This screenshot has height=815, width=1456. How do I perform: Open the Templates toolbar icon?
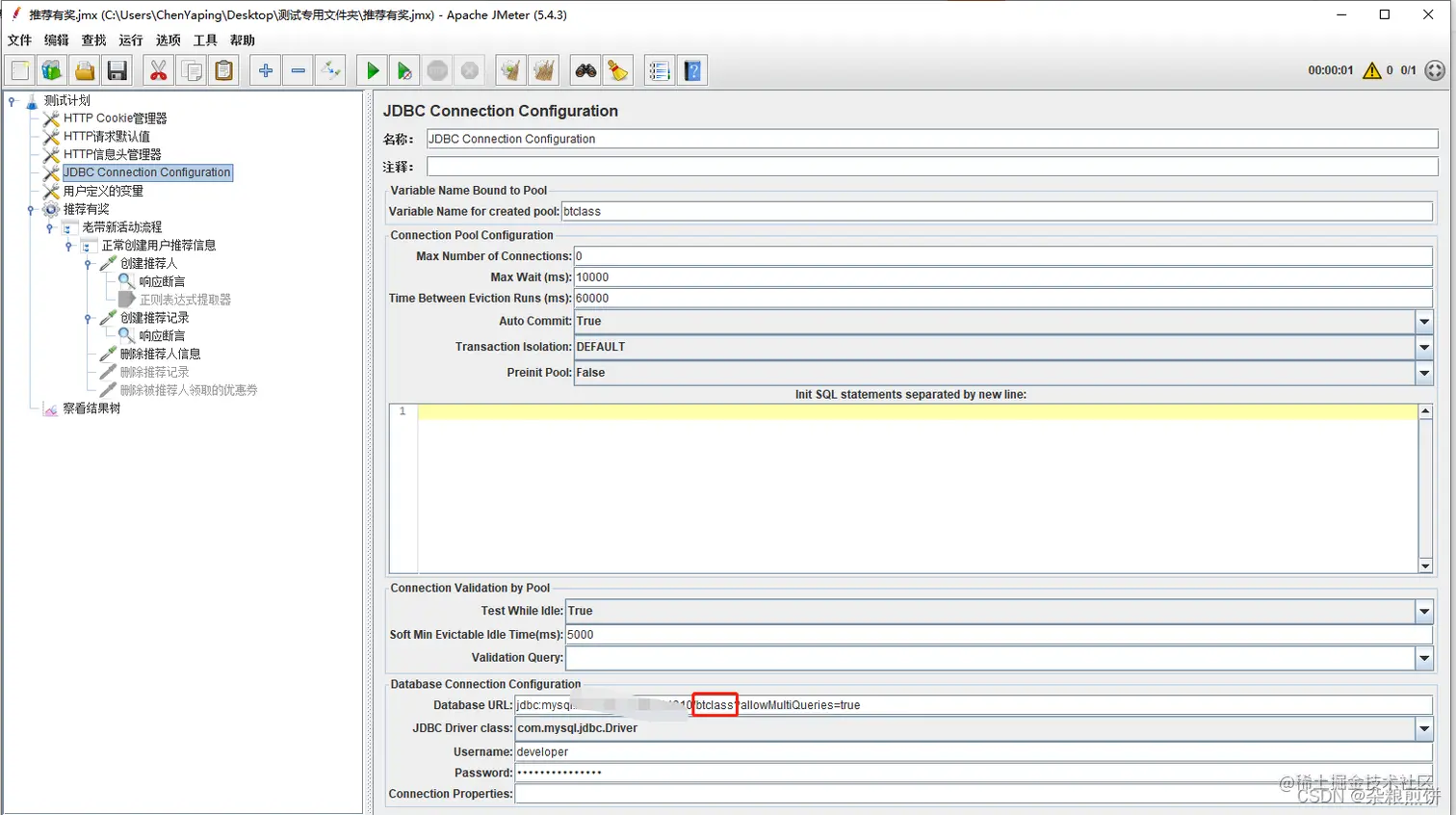(52, 70)
